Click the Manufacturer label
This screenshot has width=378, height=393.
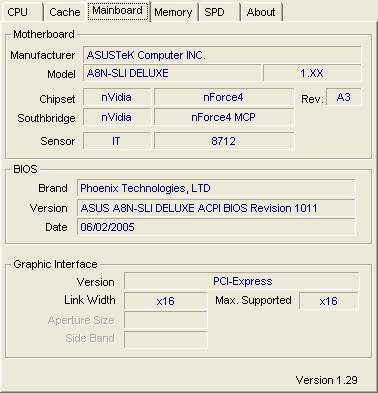click(x=43, y=55)
